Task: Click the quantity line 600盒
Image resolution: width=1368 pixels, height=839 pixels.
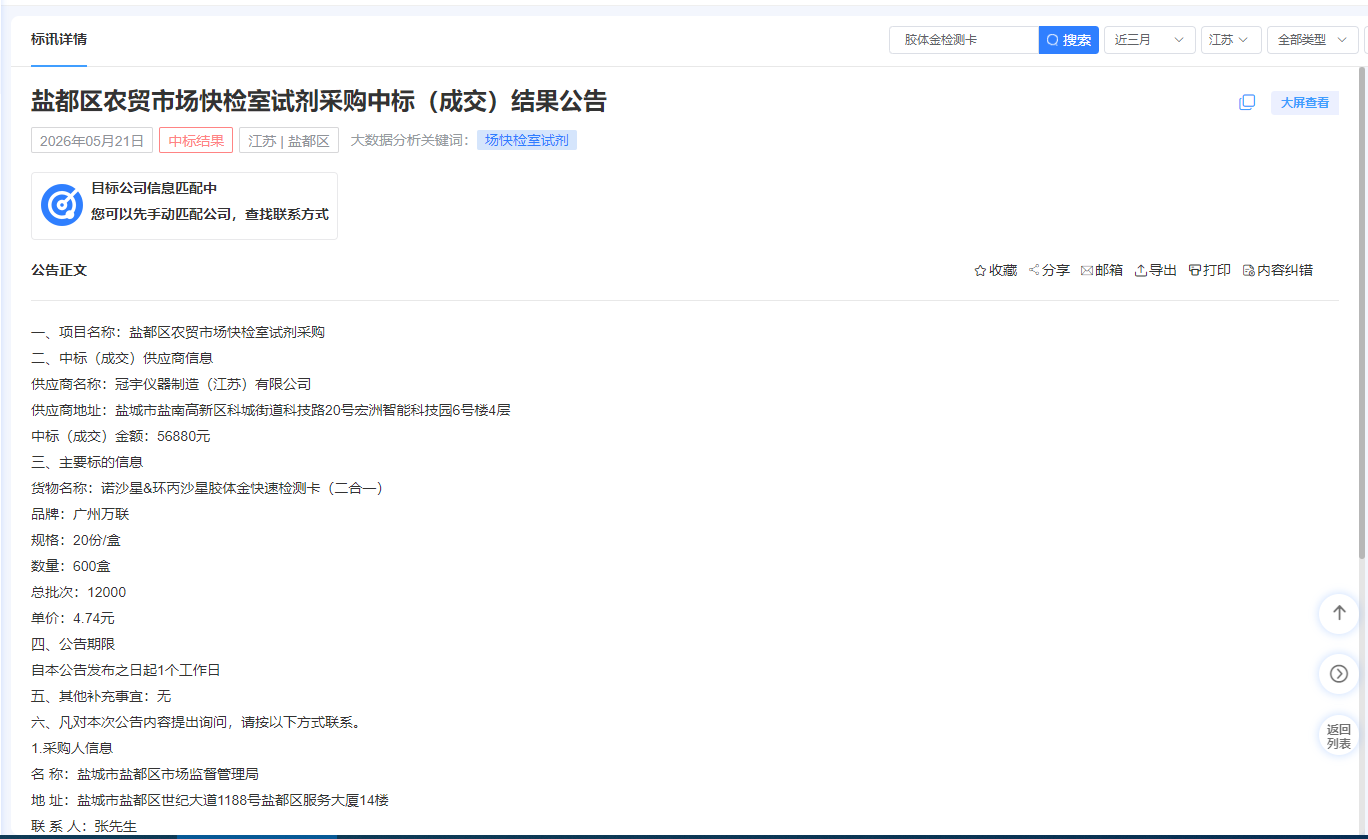Action: click(x=72, y=566)
